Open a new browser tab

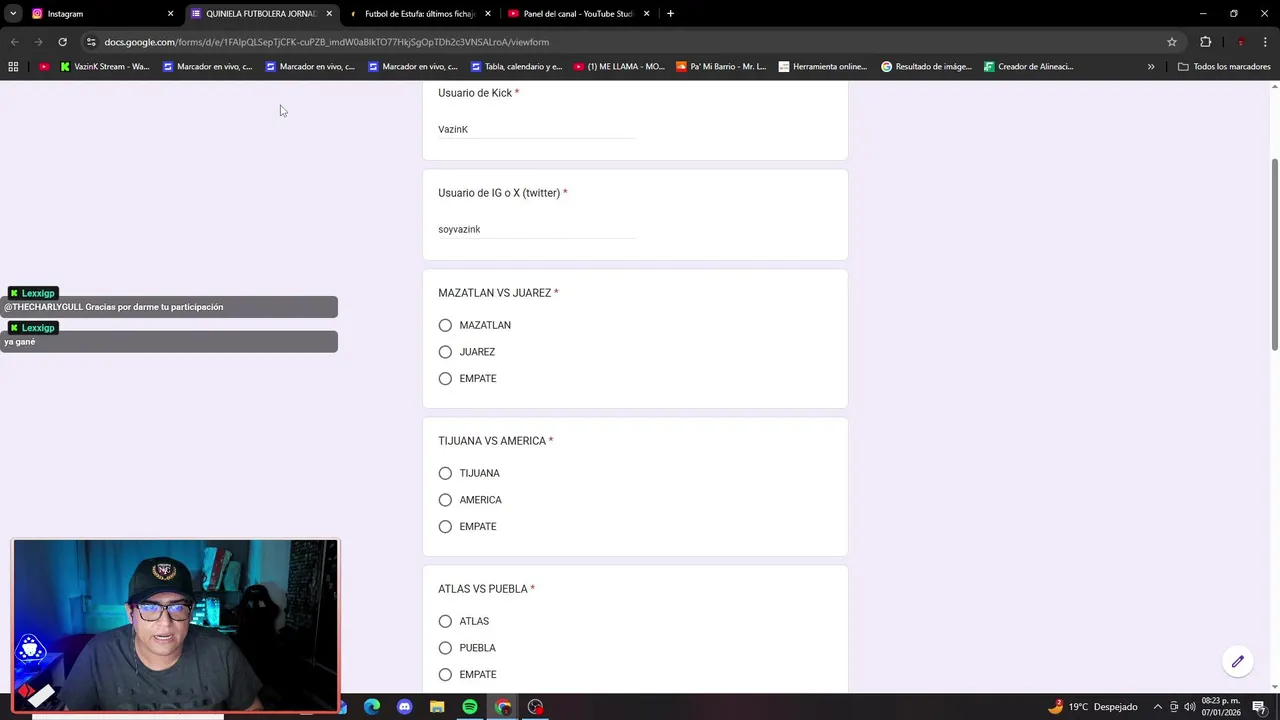pyautogui.click(x=670, y=14)
